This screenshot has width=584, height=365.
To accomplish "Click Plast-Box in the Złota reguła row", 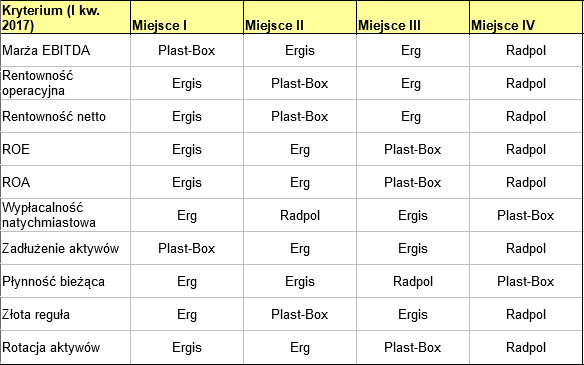I will (300, 314).
